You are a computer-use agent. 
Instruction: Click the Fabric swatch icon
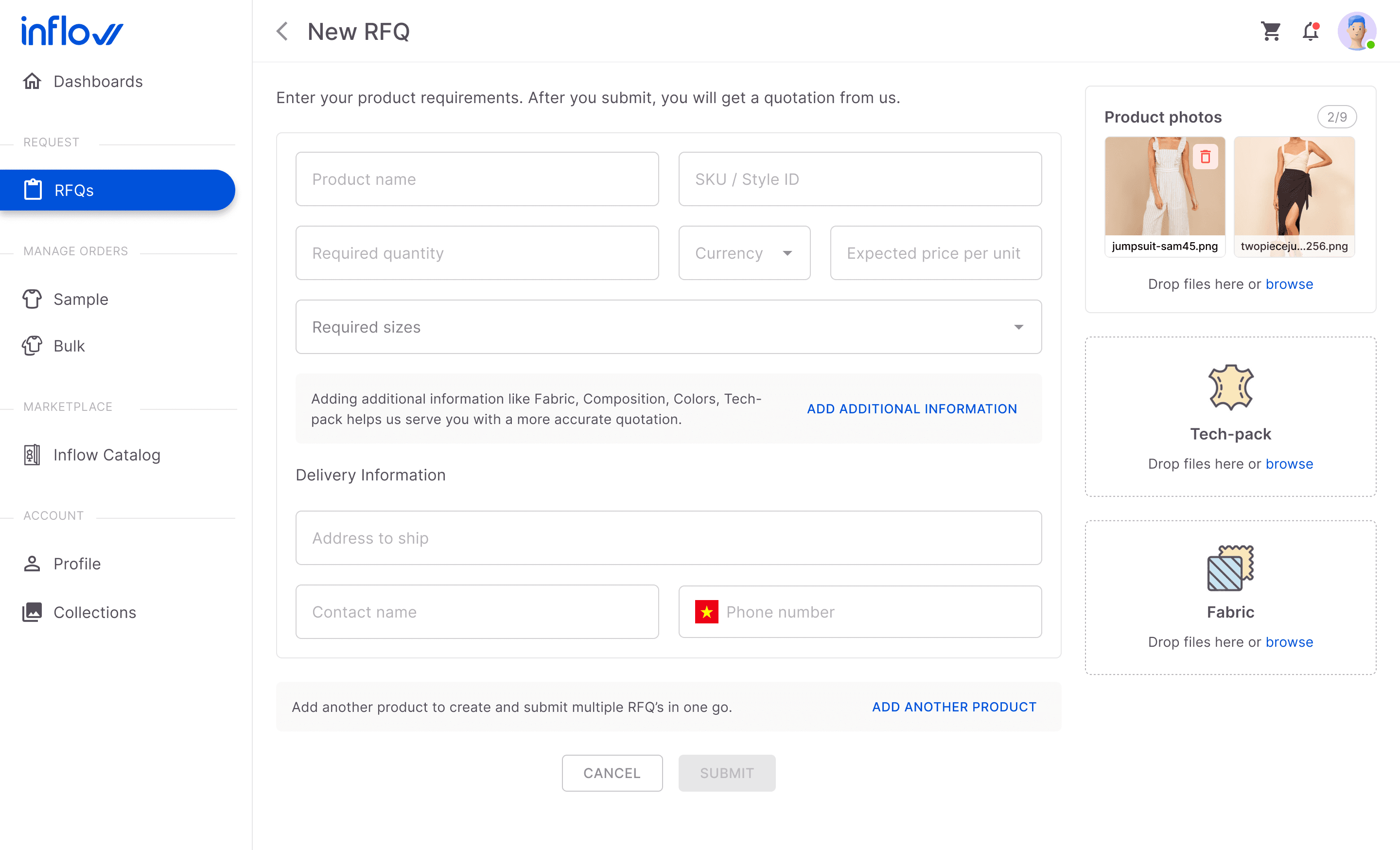[1230, 567]
